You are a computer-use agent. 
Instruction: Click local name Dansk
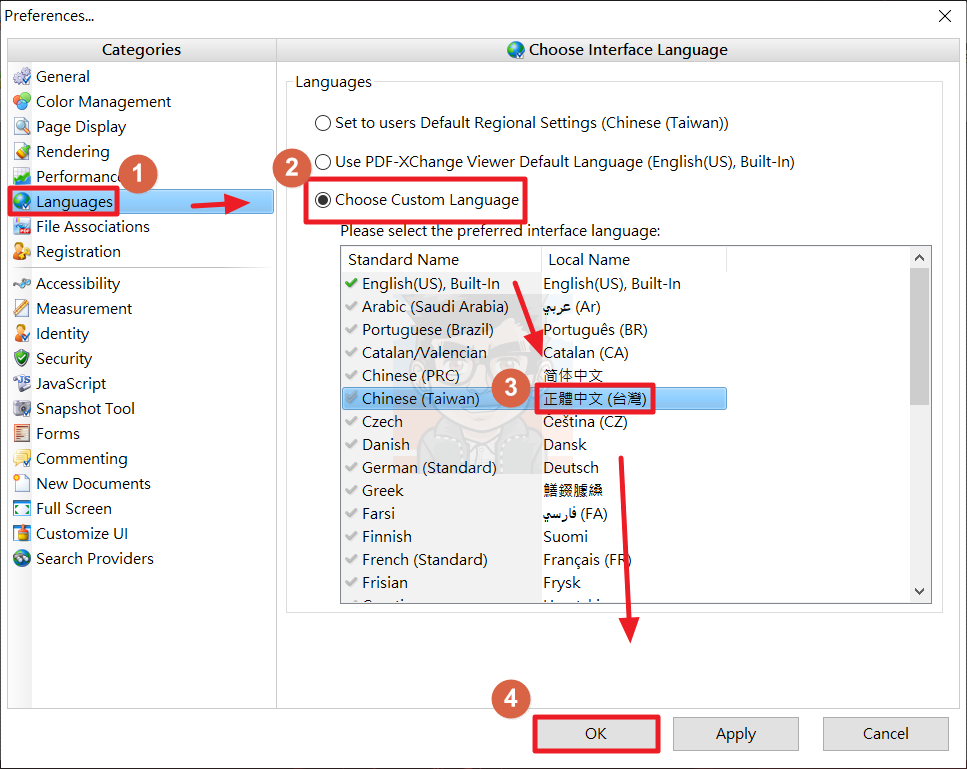tap(565, 445)
